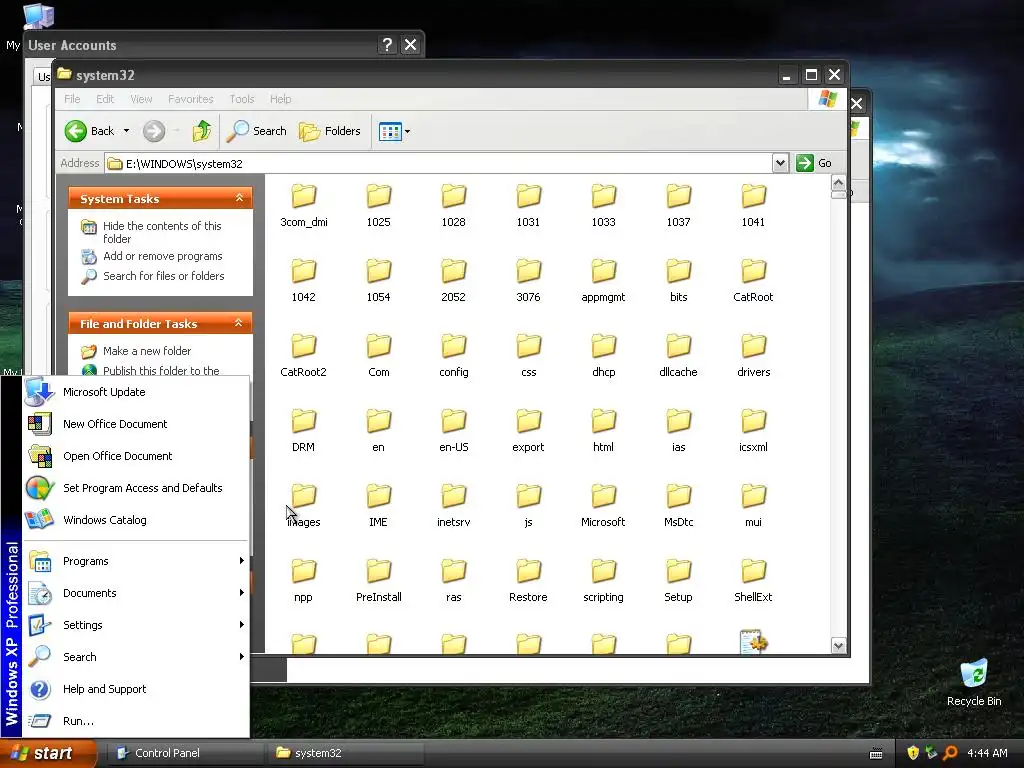
Task: Select the 3com_dmi folder
Action: 304,206
